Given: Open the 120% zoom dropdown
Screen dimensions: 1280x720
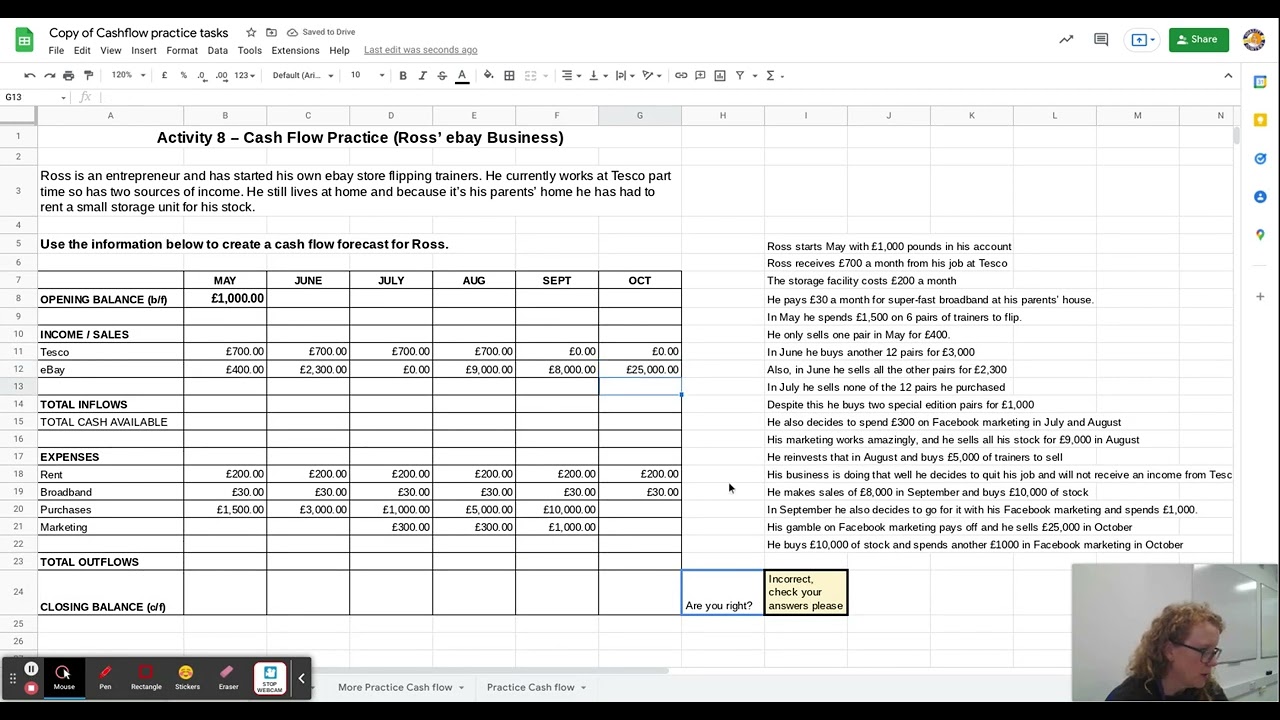Looking at the screenshot, I should (x=128, y=75).
